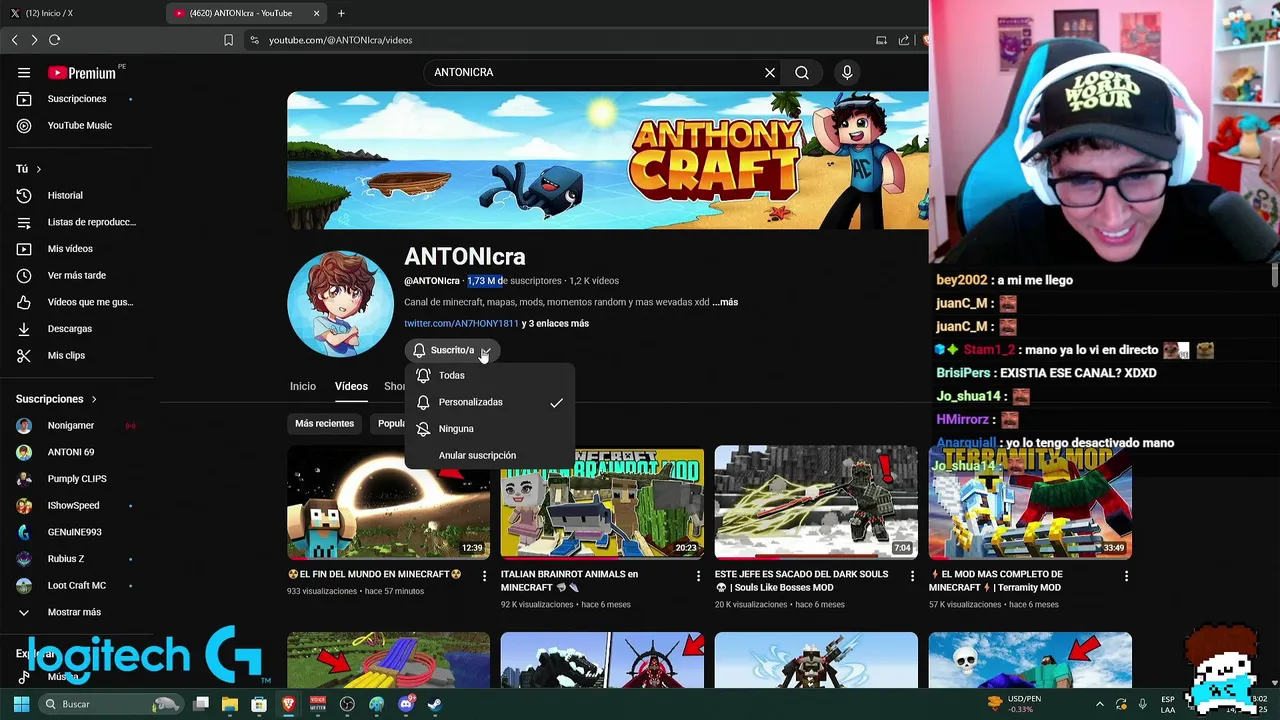The image size is (1280, 720).
Task: Open Steam from the taskbar
Action: tap(434, 704)
